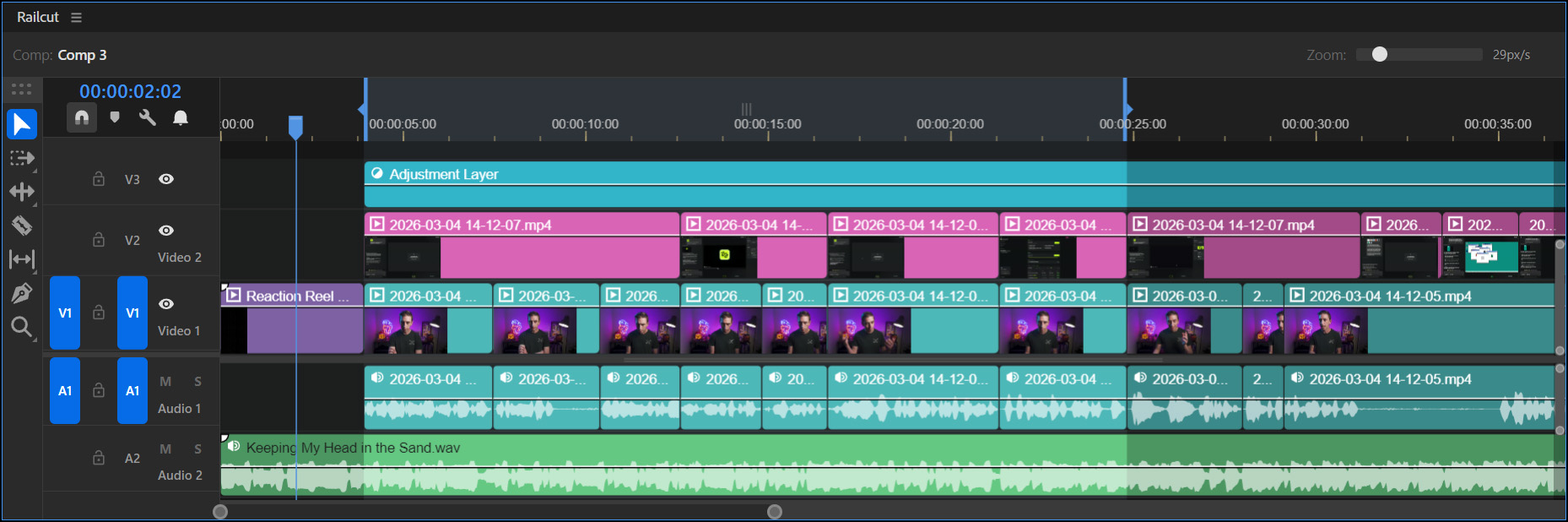1568x522 pixels.
Task: Hide Video 1 track output
Action: coord(166,304)
